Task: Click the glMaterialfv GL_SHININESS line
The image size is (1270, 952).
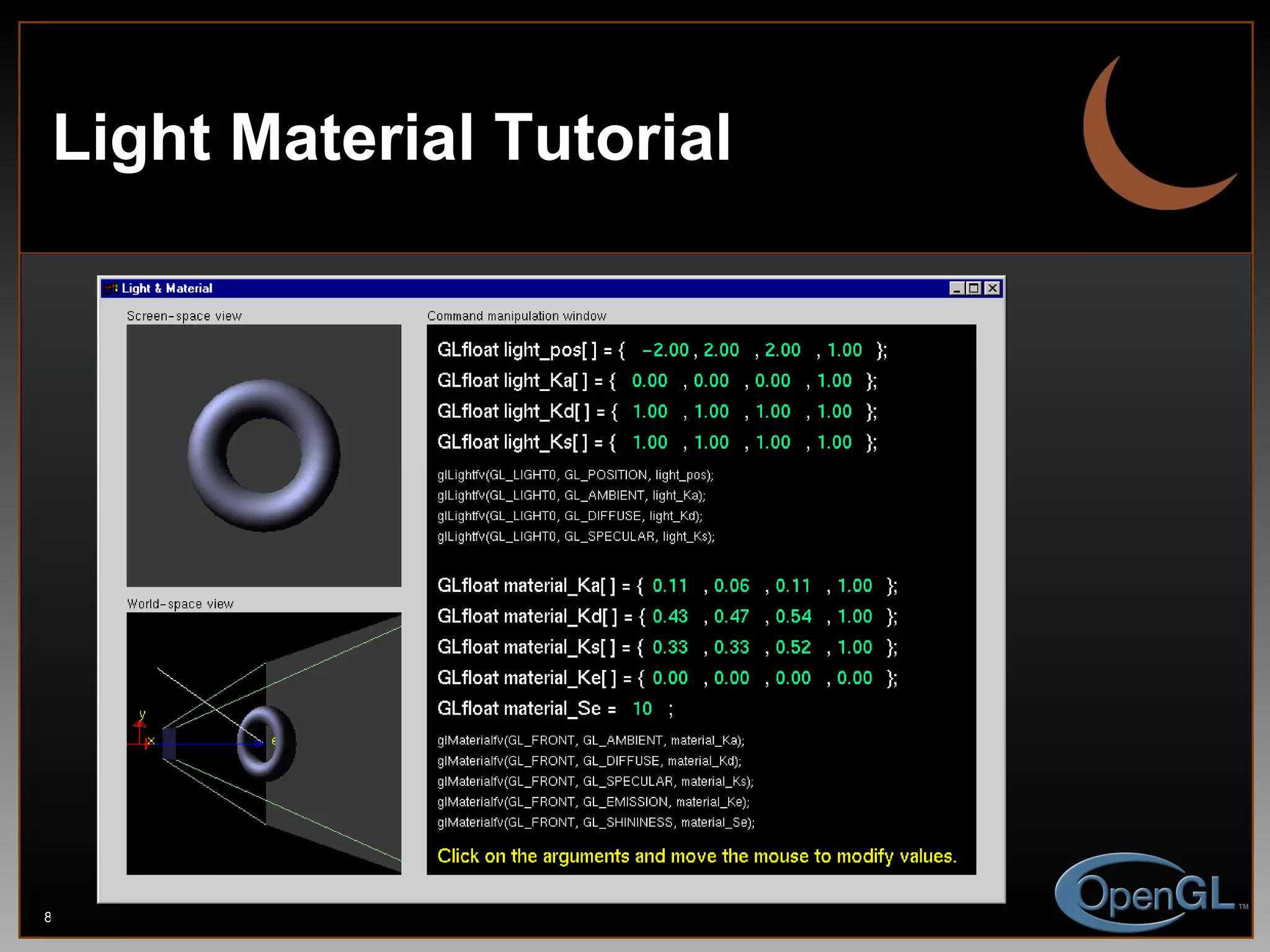Action: pyautogui.click(x=596, y=822)
